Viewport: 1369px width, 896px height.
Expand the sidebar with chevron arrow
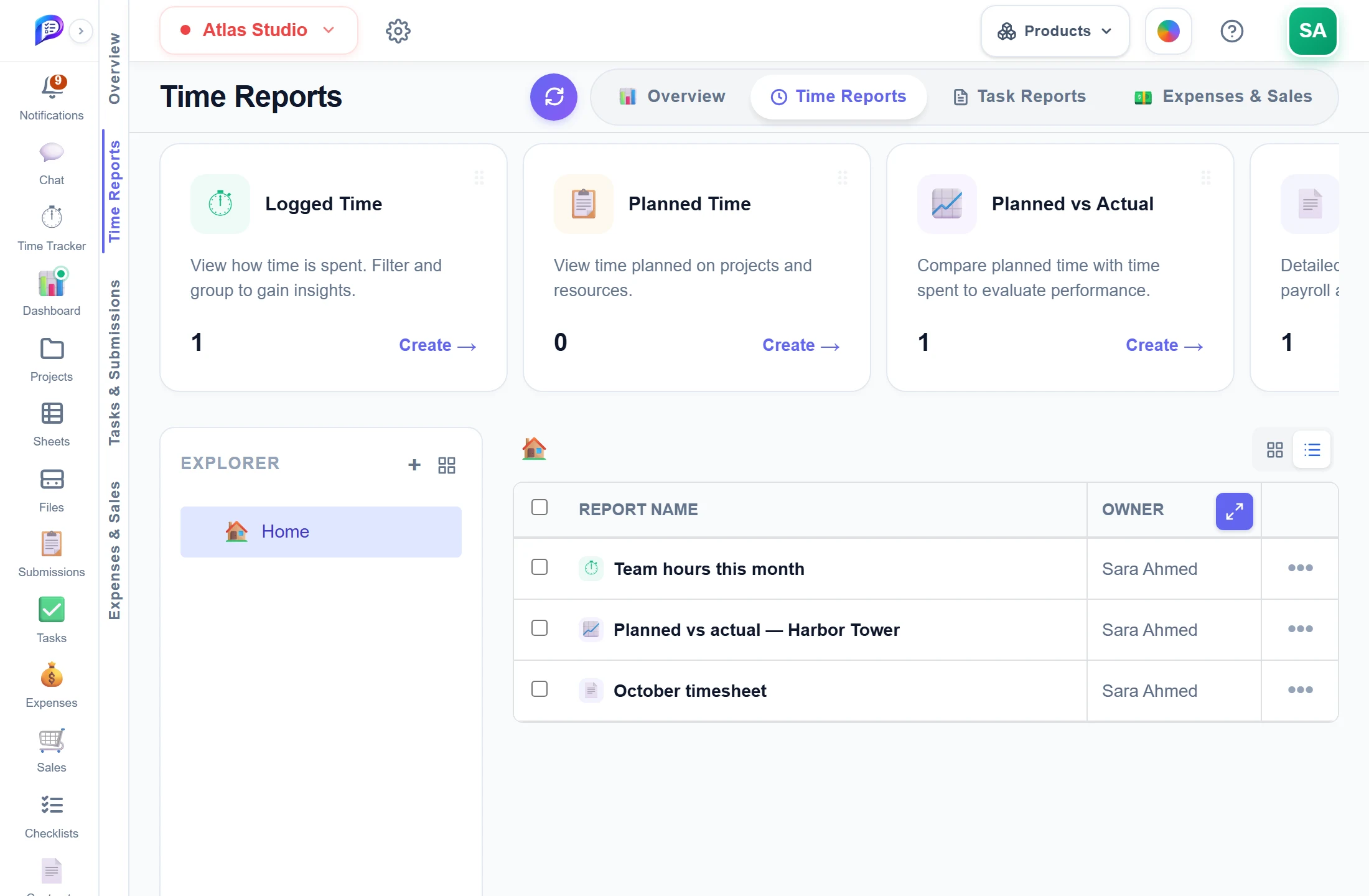coord(81,30)
